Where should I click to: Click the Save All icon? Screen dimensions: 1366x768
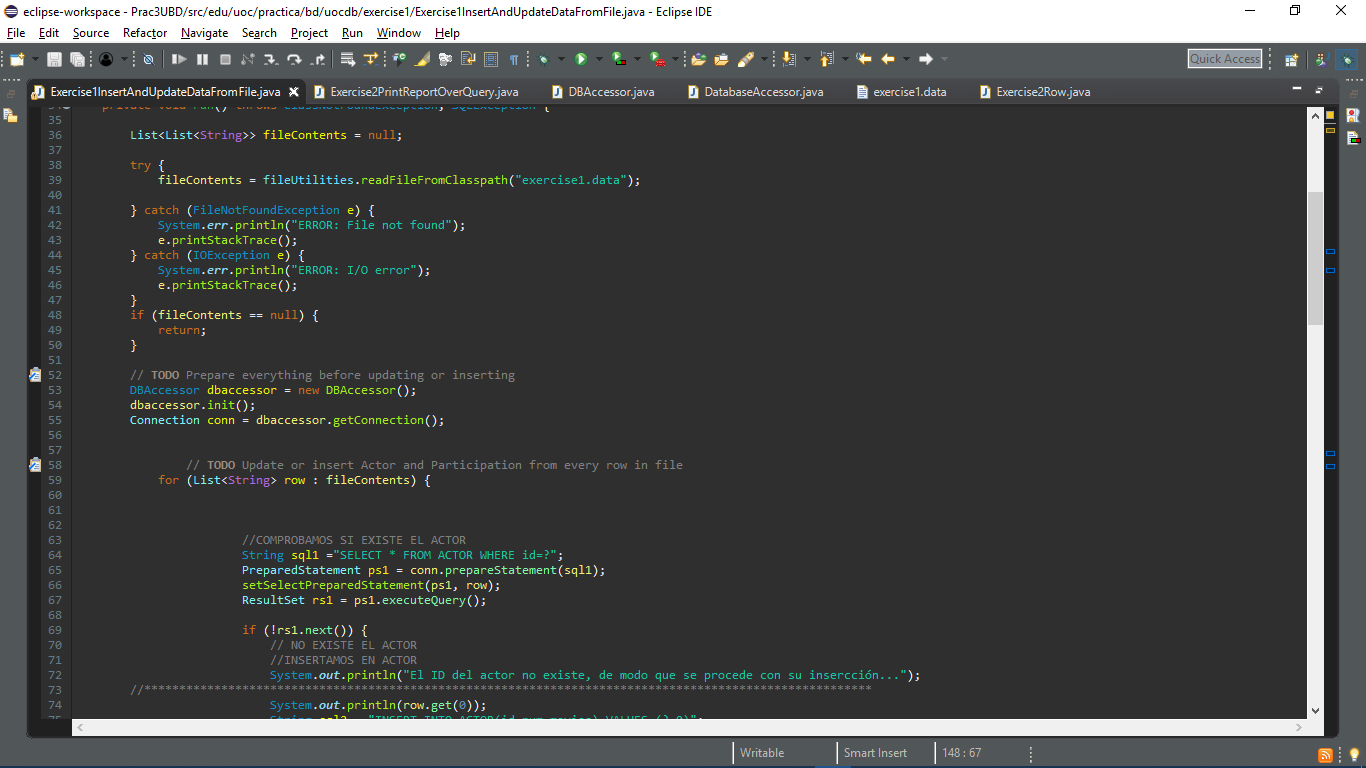point(77,59)
